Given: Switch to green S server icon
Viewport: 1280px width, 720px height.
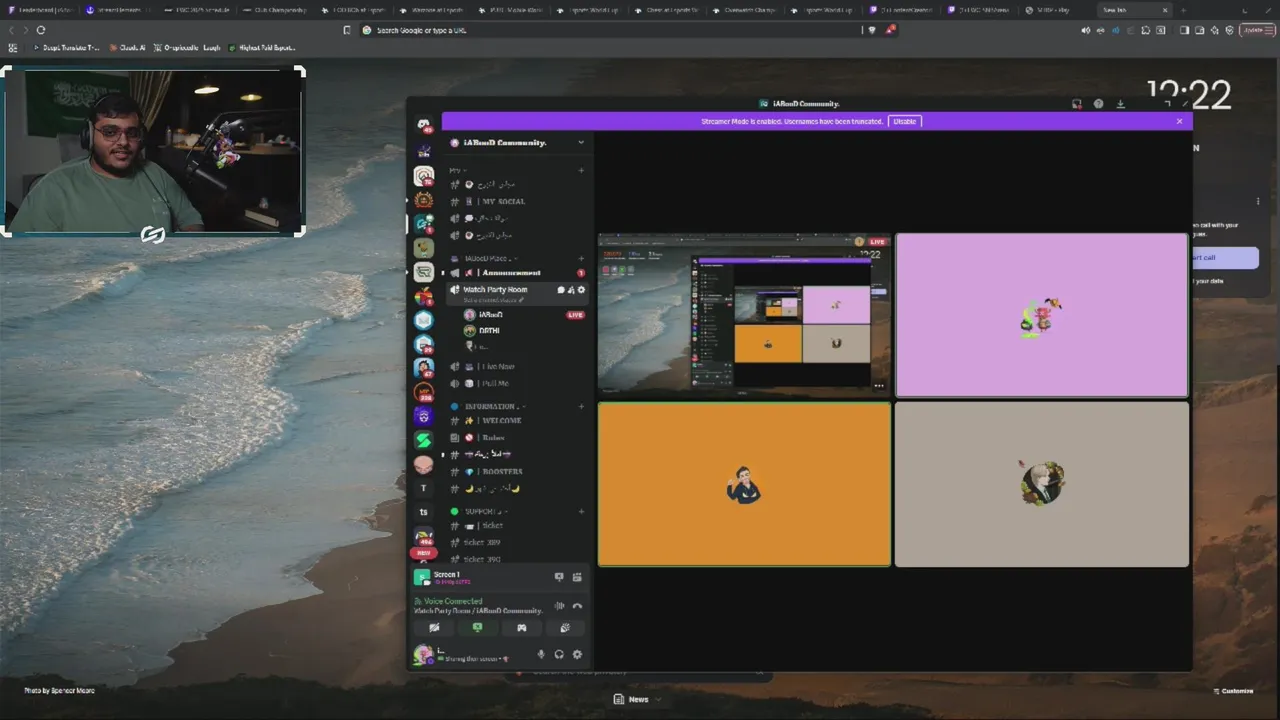Looking at the screenshot, I should click(x=424, y=440).
